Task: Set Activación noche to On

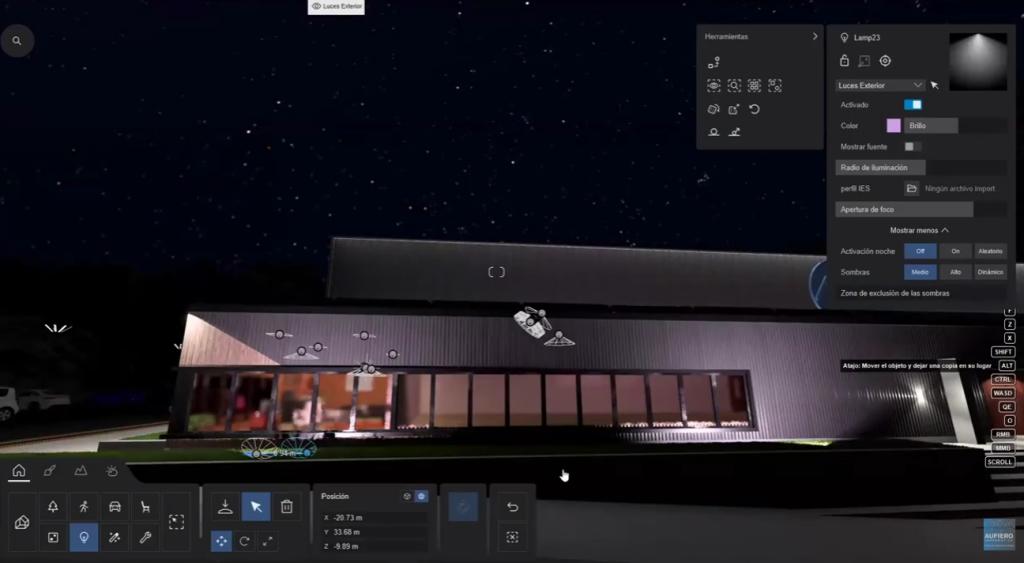Action: (955, 251)
